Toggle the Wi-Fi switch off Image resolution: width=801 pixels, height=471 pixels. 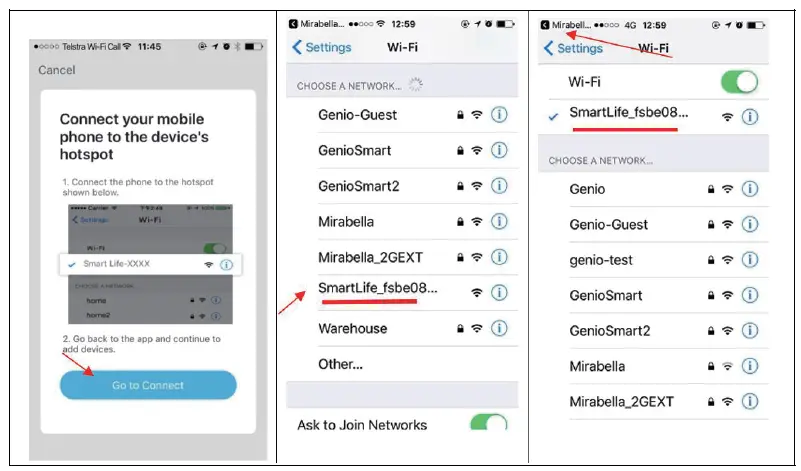(x=739, y=82)
